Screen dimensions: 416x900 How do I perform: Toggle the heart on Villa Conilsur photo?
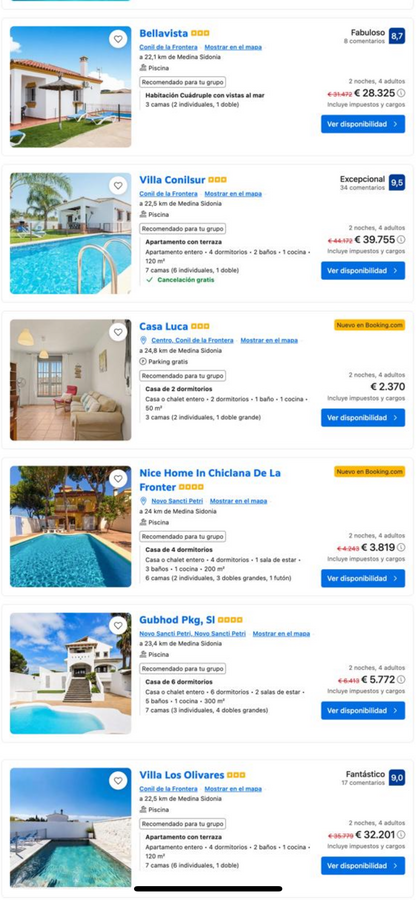click(x=118, y=186)
